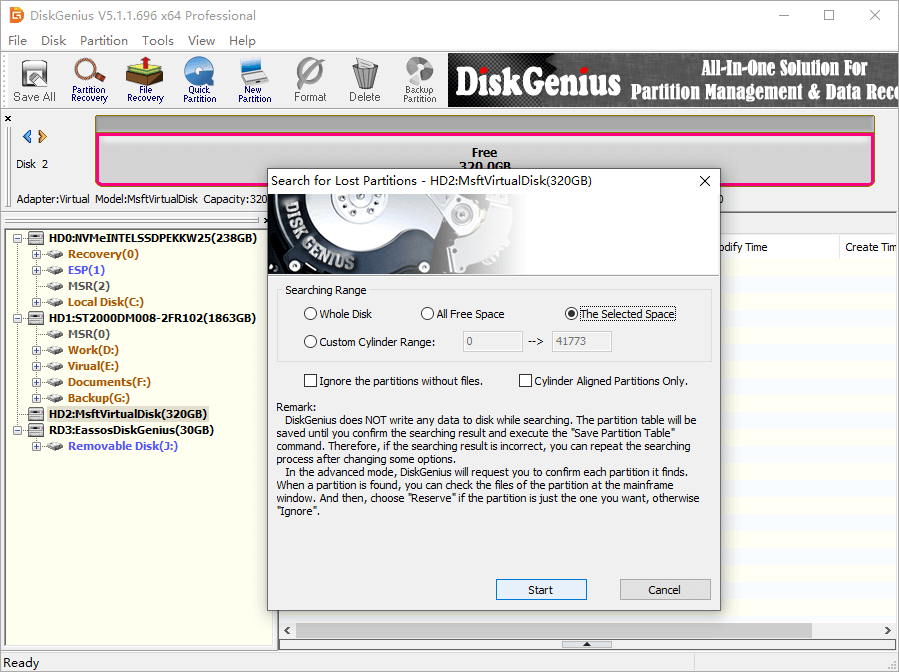Open the Partition menu

click(x=104, y=41)
